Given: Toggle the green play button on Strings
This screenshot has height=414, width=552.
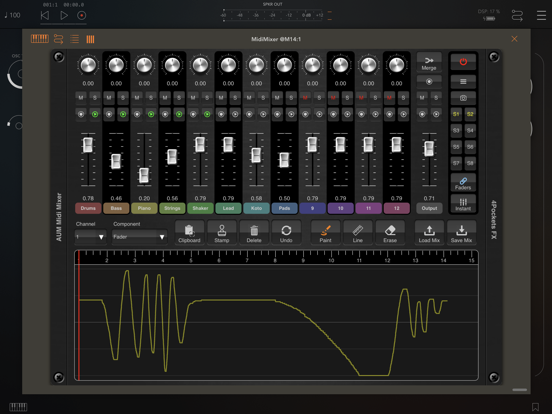Looking at the screenshot, I should point(179,114).
